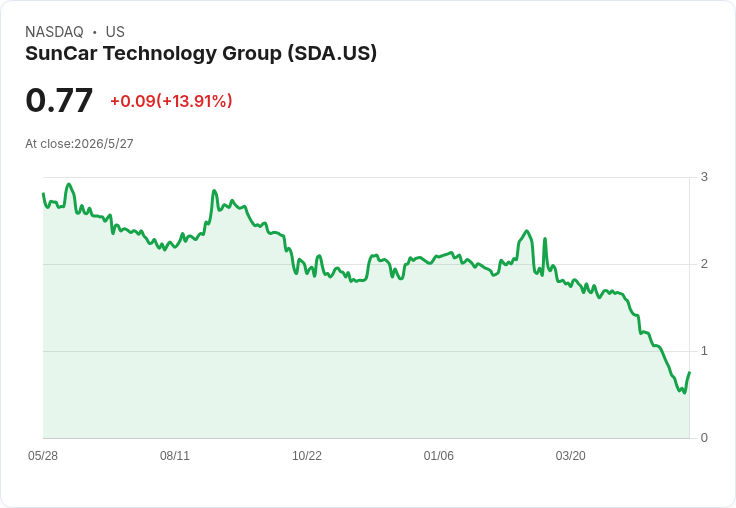This screenshot has width=736, height=508.
Task: Click the price spike peak before 03/20
Action: [x=527, y=231]
